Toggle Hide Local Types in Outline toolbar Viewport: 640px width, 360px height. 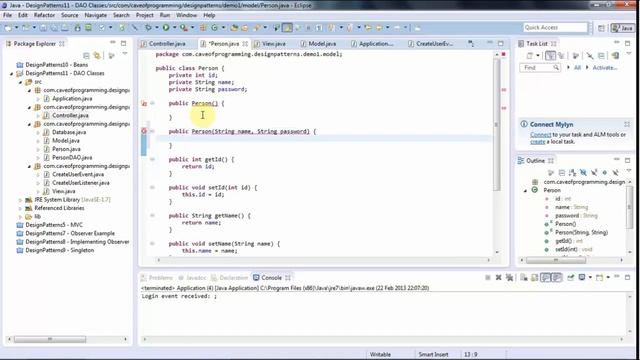[615, 173]
